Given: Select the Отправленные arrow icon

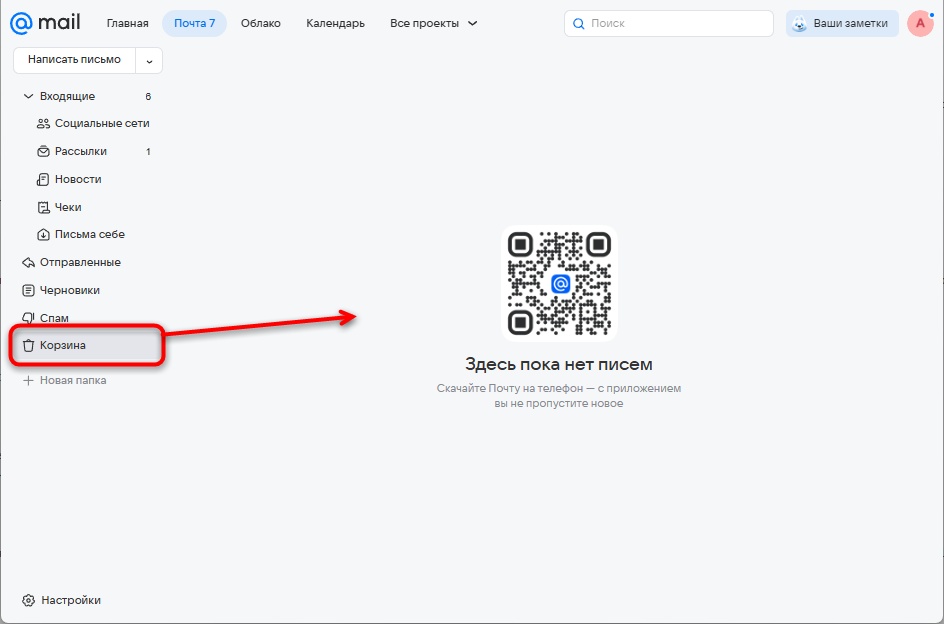Looking at the screenshot, I should 28,263.
